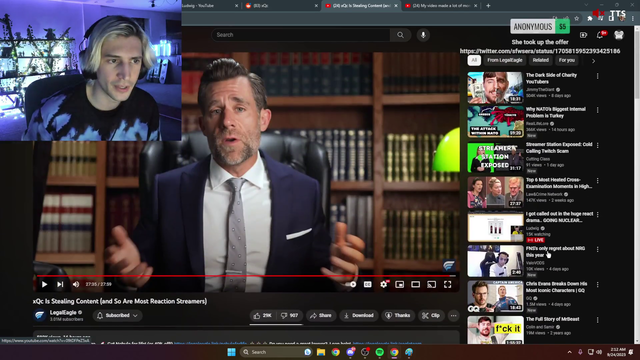Screen dimensions: 640x360
Task: Open the YouTube account avatar menu
Action: click(619, 35)
